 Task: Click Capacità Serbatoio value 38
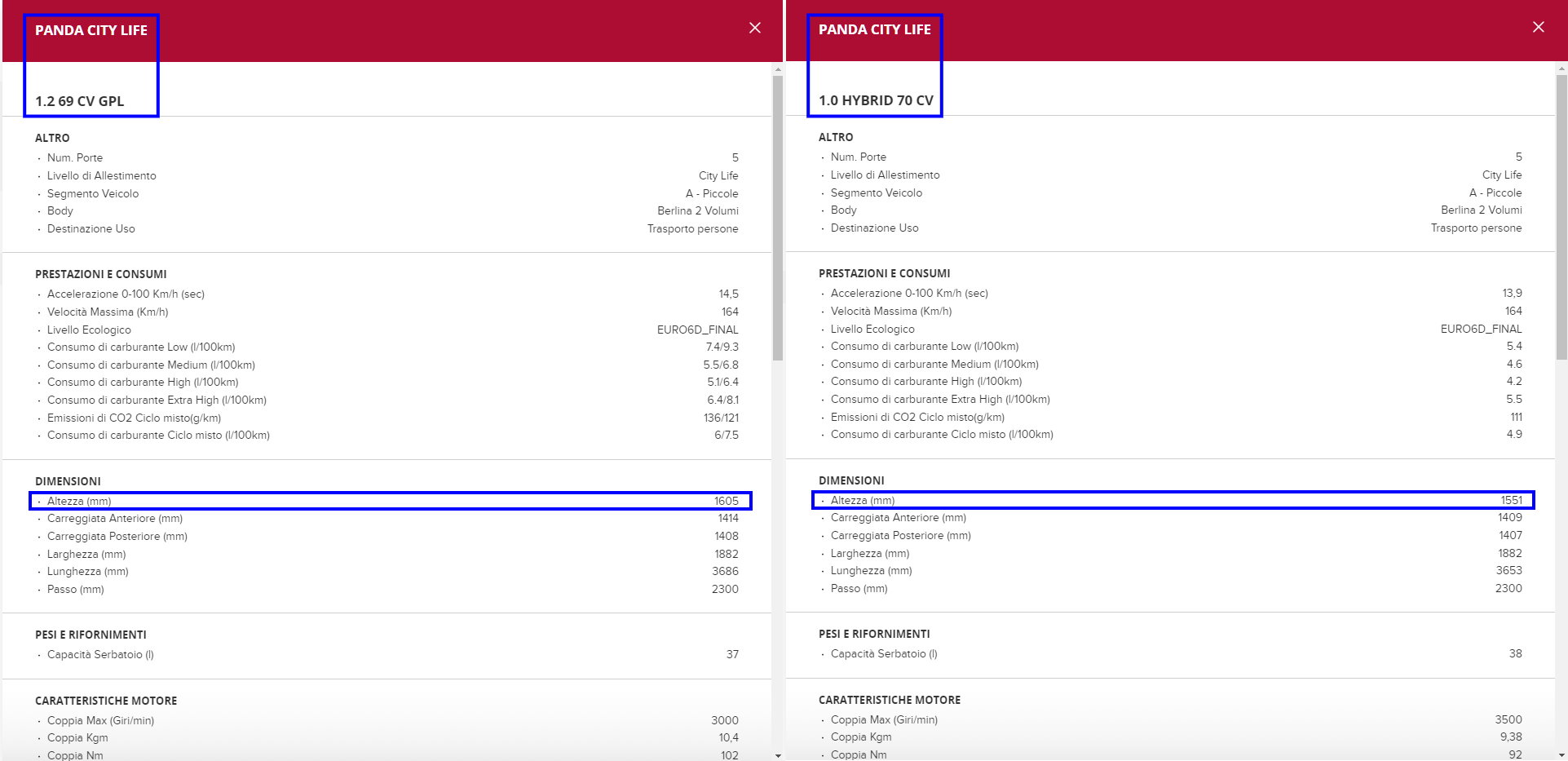tap(1516, 653)
